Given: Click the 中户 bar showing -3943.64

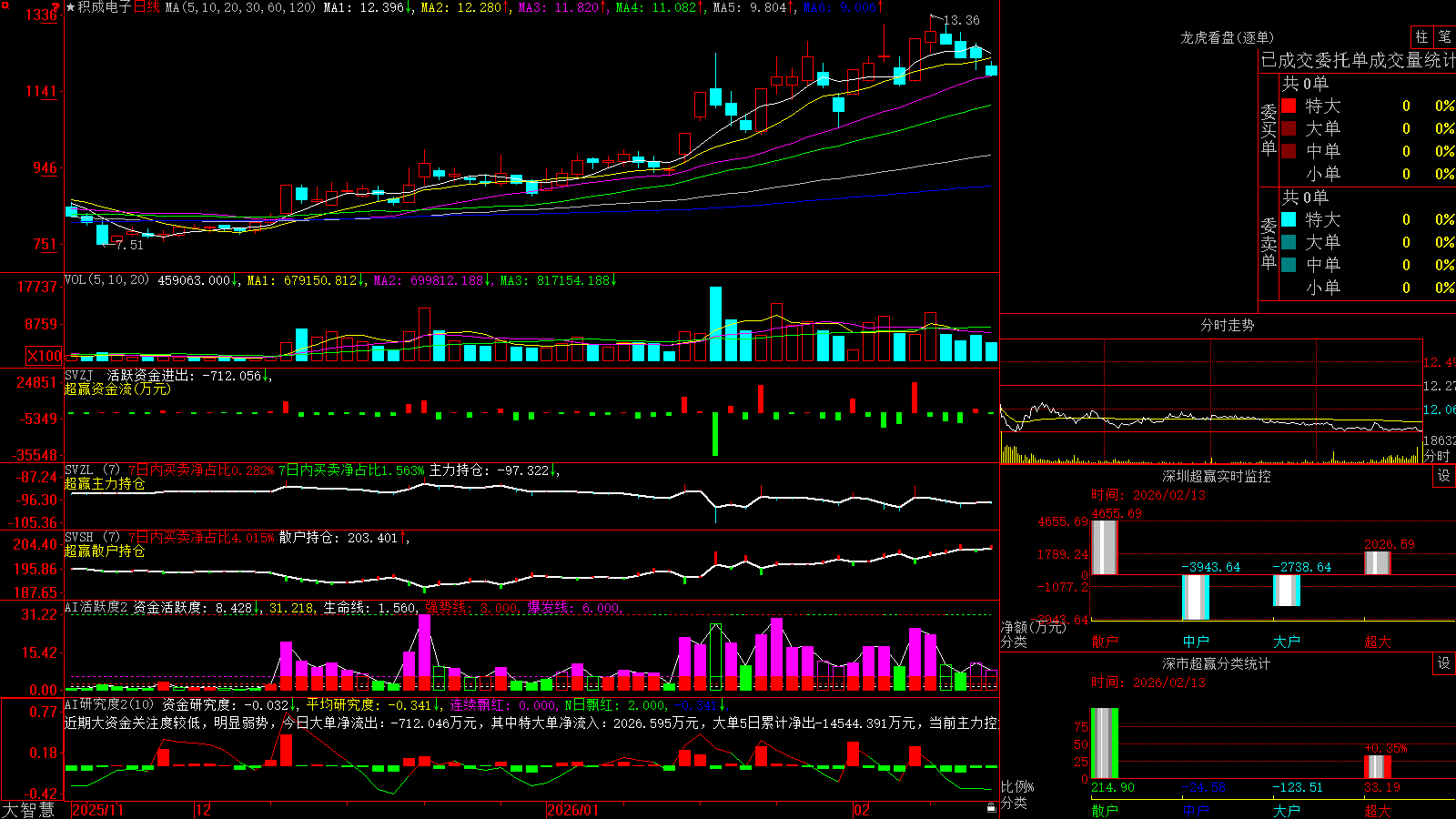Looking at the screenshot, I should pyautogui.click(x=1196, y=598).
